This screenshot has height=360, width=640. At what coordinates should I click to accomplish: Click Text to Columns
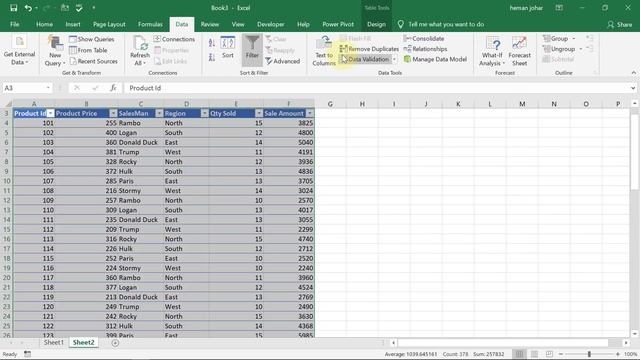(324, 51)
